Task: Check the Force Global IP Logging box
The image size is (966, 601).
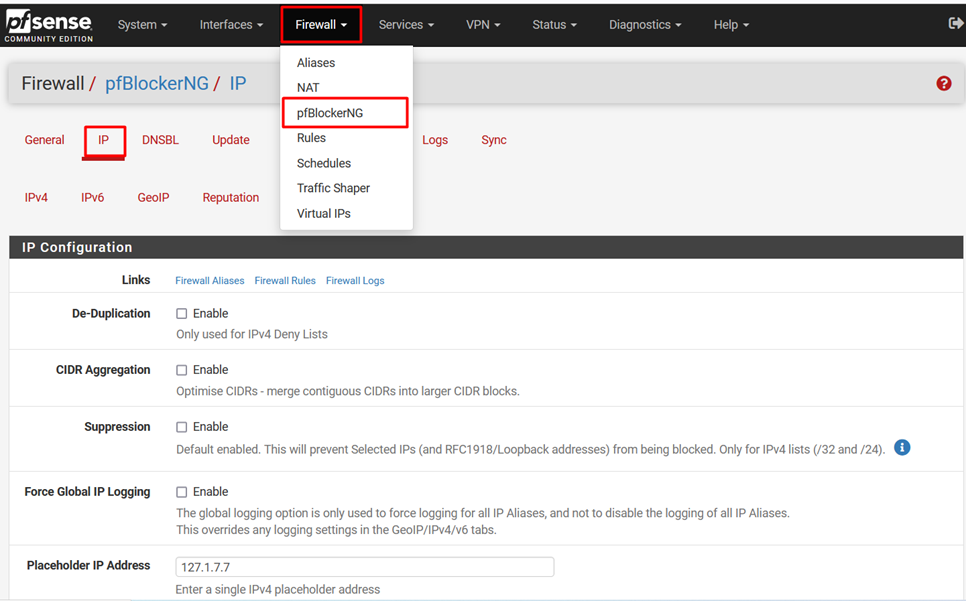Action: pyautogui.click(x=182, y=492)
